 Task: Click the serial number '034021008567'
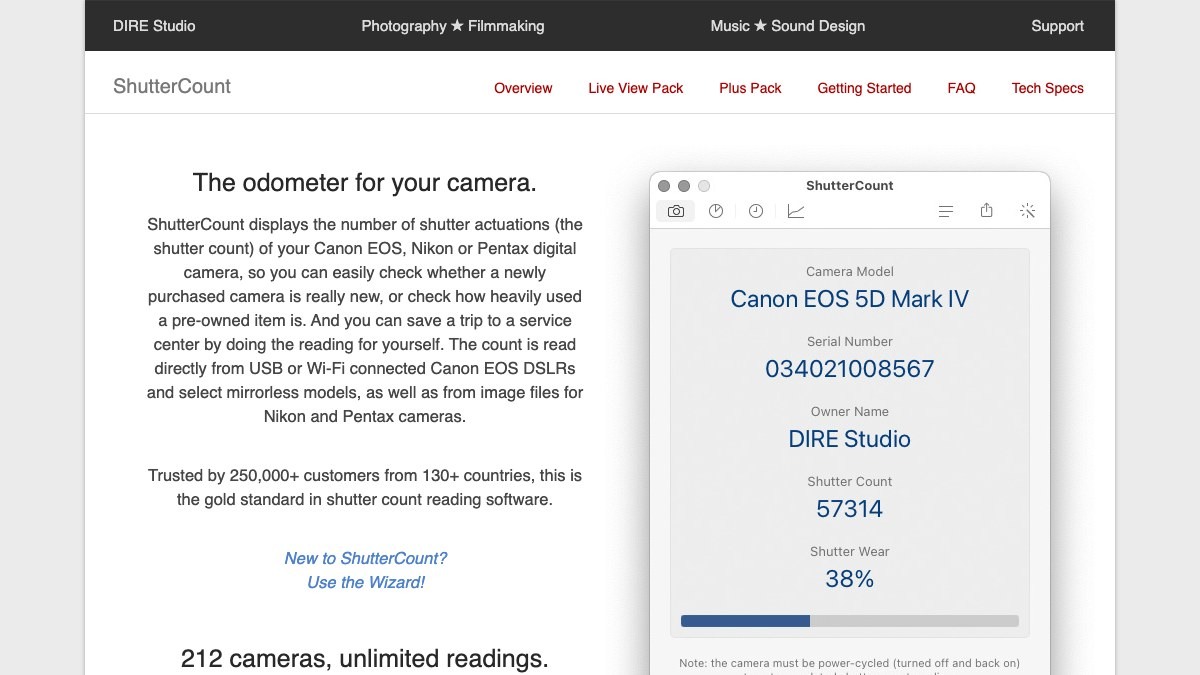tap(850, 369)
